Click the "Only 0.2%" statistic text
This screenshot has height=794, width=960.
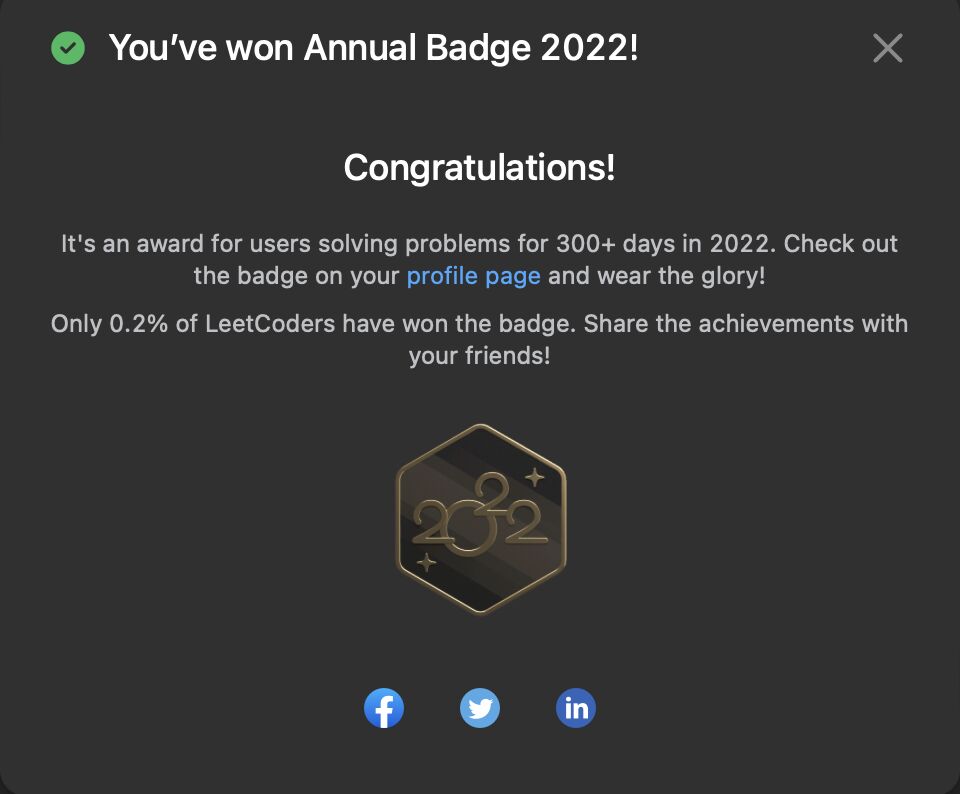point(109,323)
